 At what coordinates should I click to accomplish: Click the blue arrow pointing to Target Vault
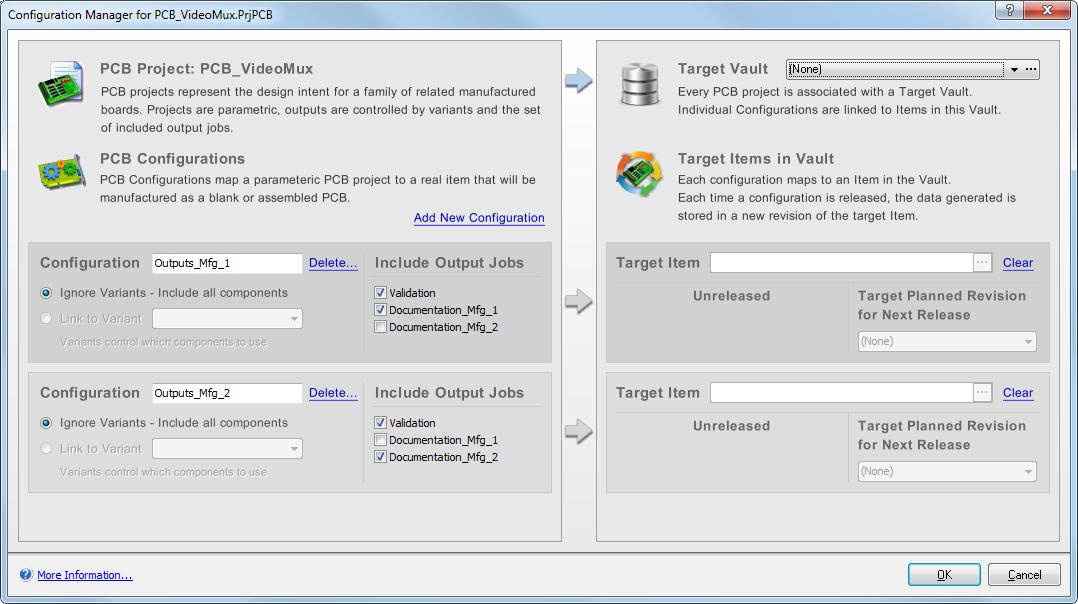(579, 81)
